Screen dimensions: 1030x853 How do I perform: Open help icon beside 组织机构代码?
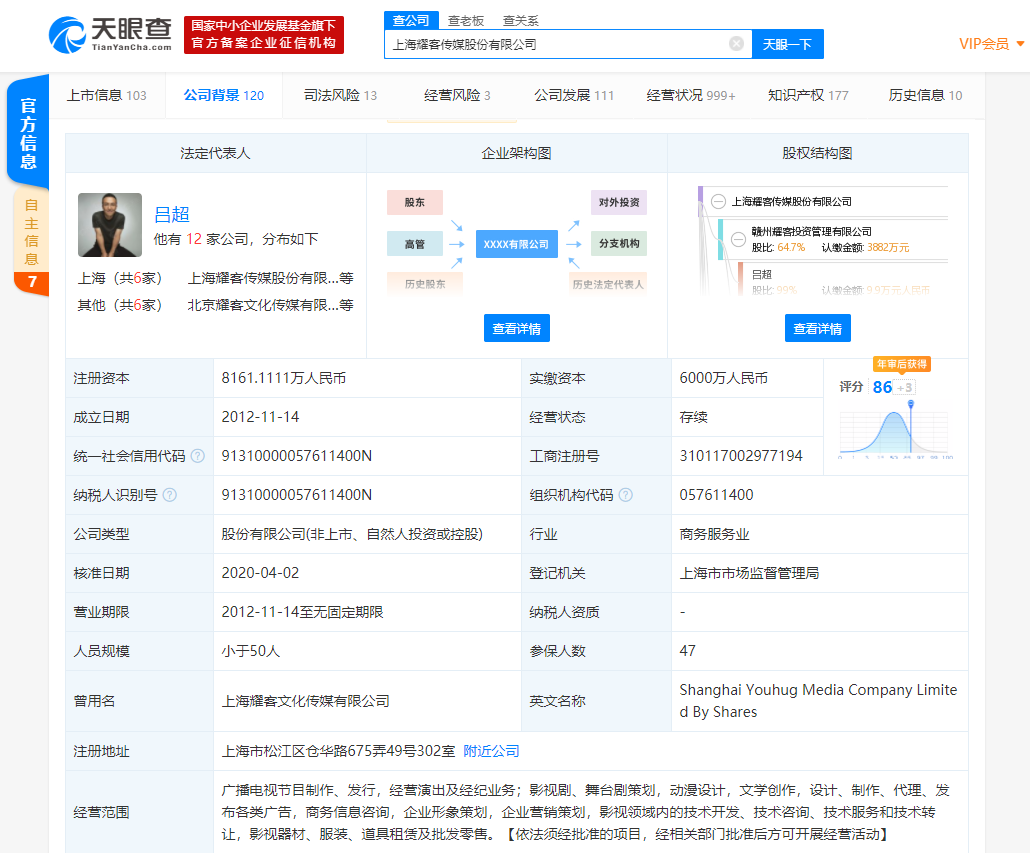(626, 495)
